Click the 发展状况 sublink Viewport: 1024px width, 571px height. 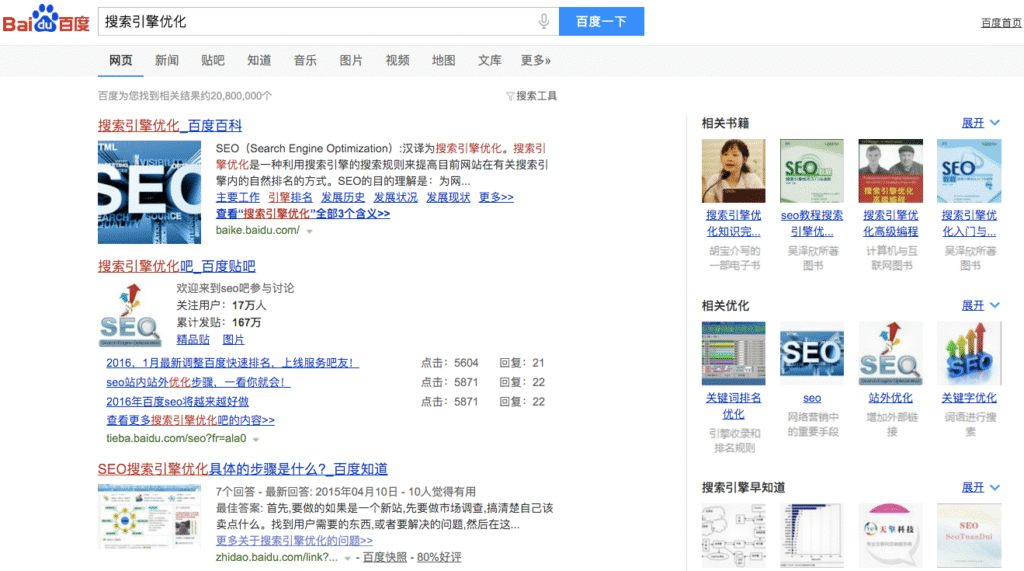tap(395, 197)
